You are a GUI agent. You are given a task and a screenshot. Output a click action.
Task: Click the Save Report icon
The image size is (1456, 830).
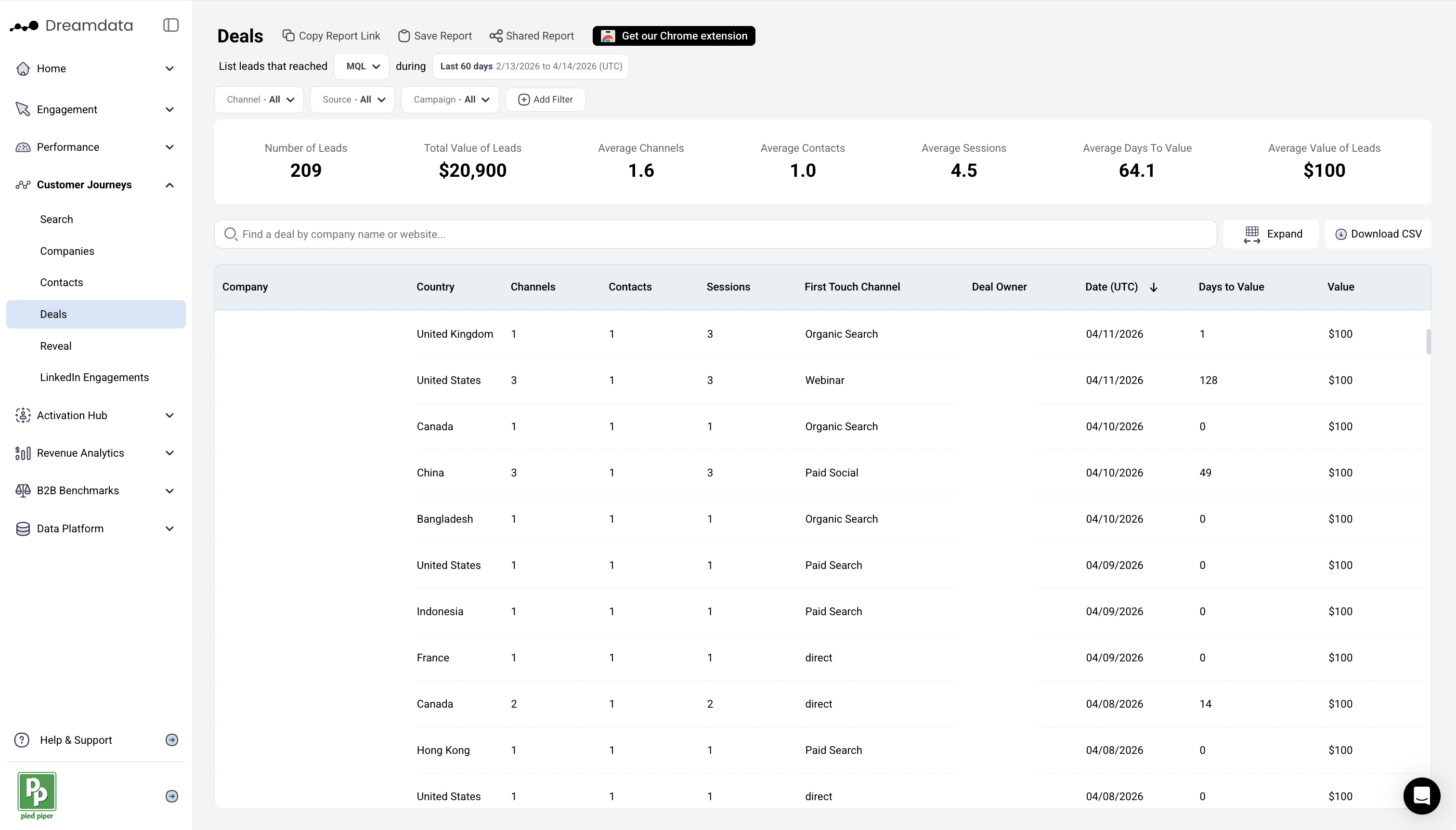pos(404,36)
